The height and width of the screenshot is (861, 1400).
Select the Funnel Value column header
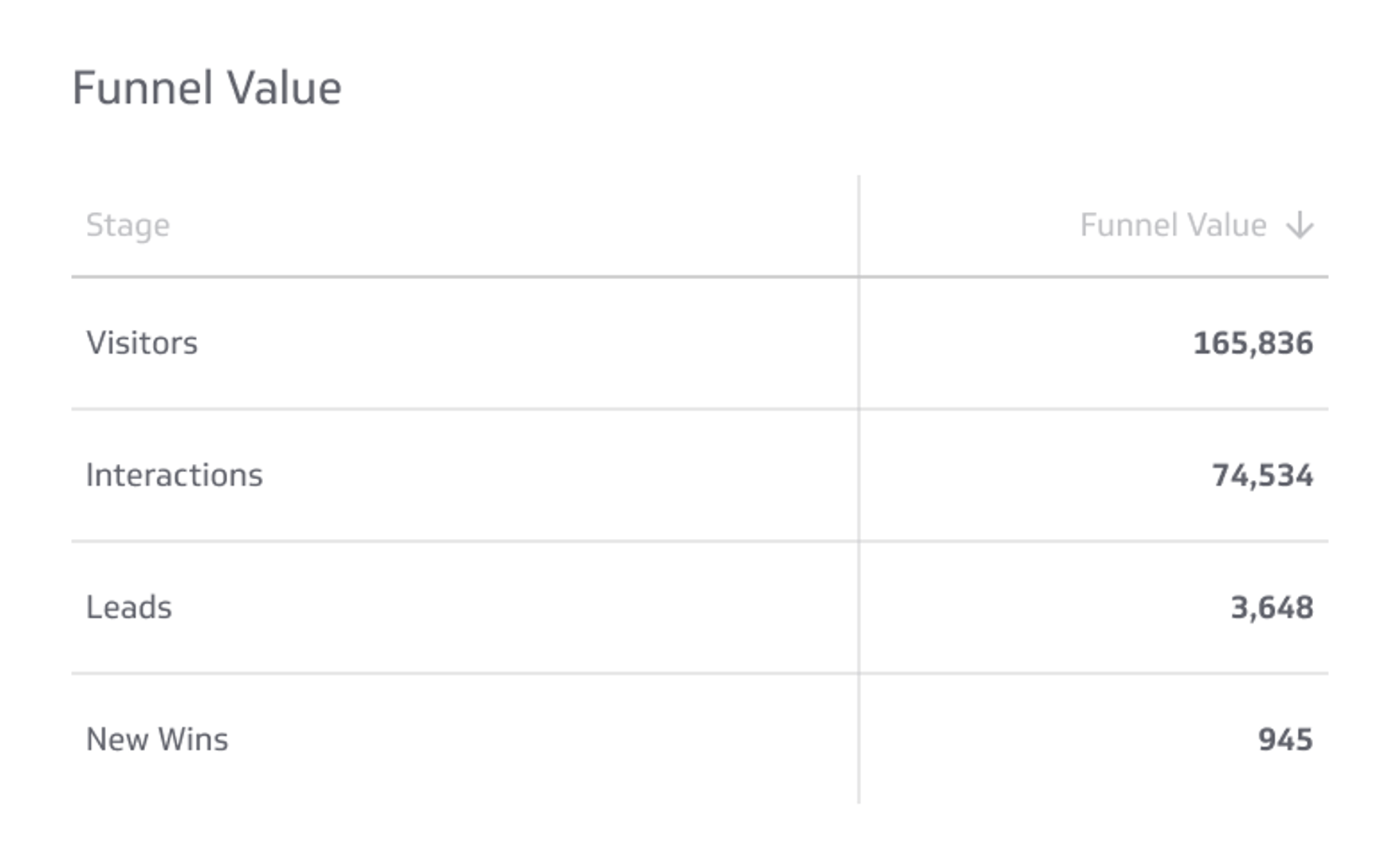(x=1172, y=226)
